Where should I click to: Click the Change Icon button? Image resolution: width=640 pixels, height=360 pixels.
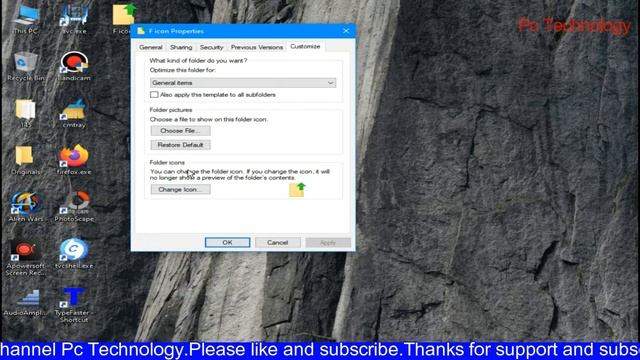coord(180,189)
